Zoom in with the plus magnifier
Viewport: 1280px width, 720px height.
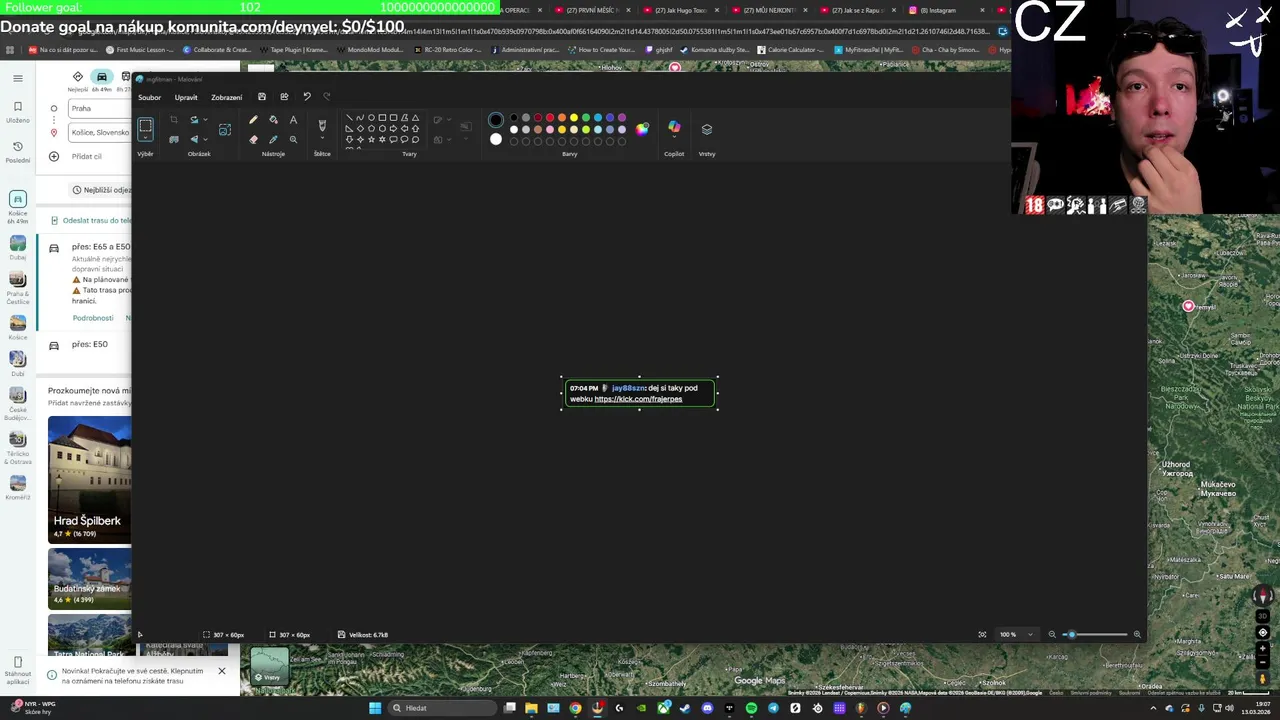pyautogui.click(x=1137, y=634)
